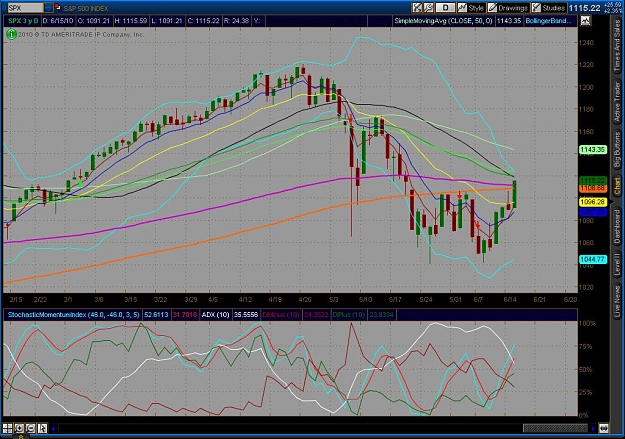
Task: Click the last price 1115.22 in the header
Action: 584,8
